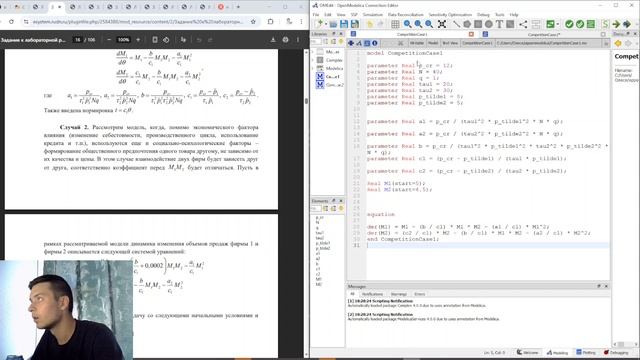
Task: Show the Notifications messages tab
Action: pos(372,294)
